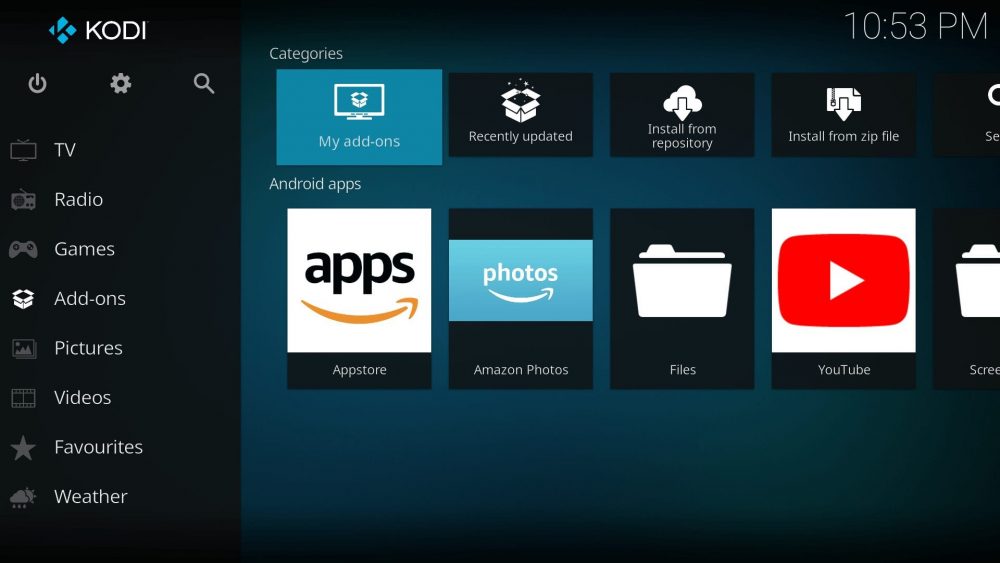Click the Appstore label text

[359, 370]
